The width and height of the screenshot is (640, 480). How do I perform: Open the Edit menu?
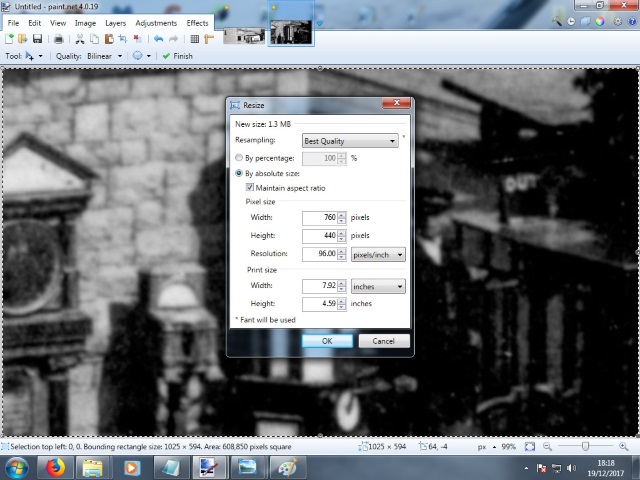[34, 23]
